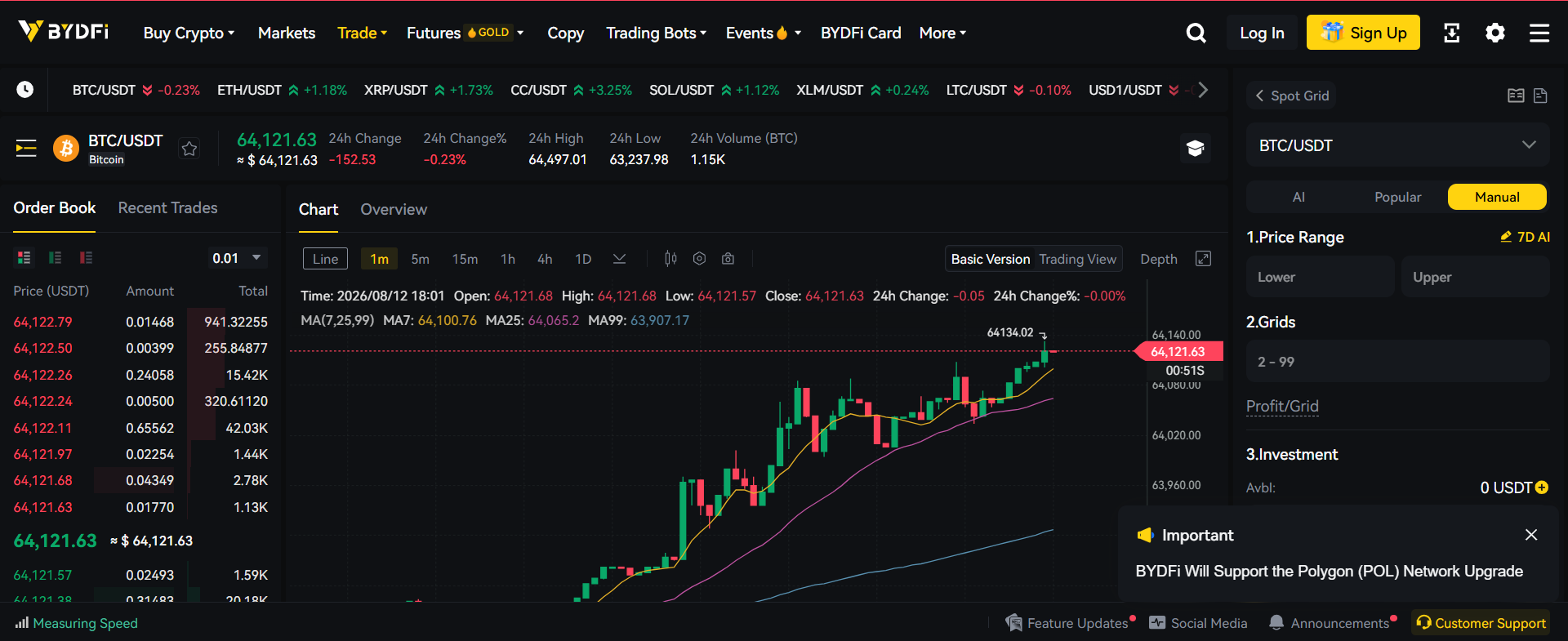Click the Log In button
The width and height of the screenshot is (1568, 641).
coord(1262,33)
